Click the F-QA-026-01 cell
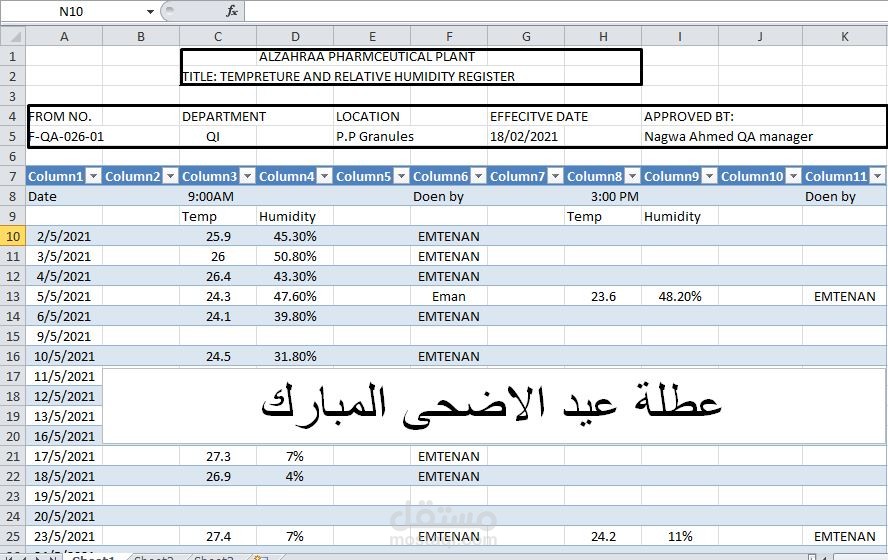This screenshot has height=560, width=888. tap(64, 136)
